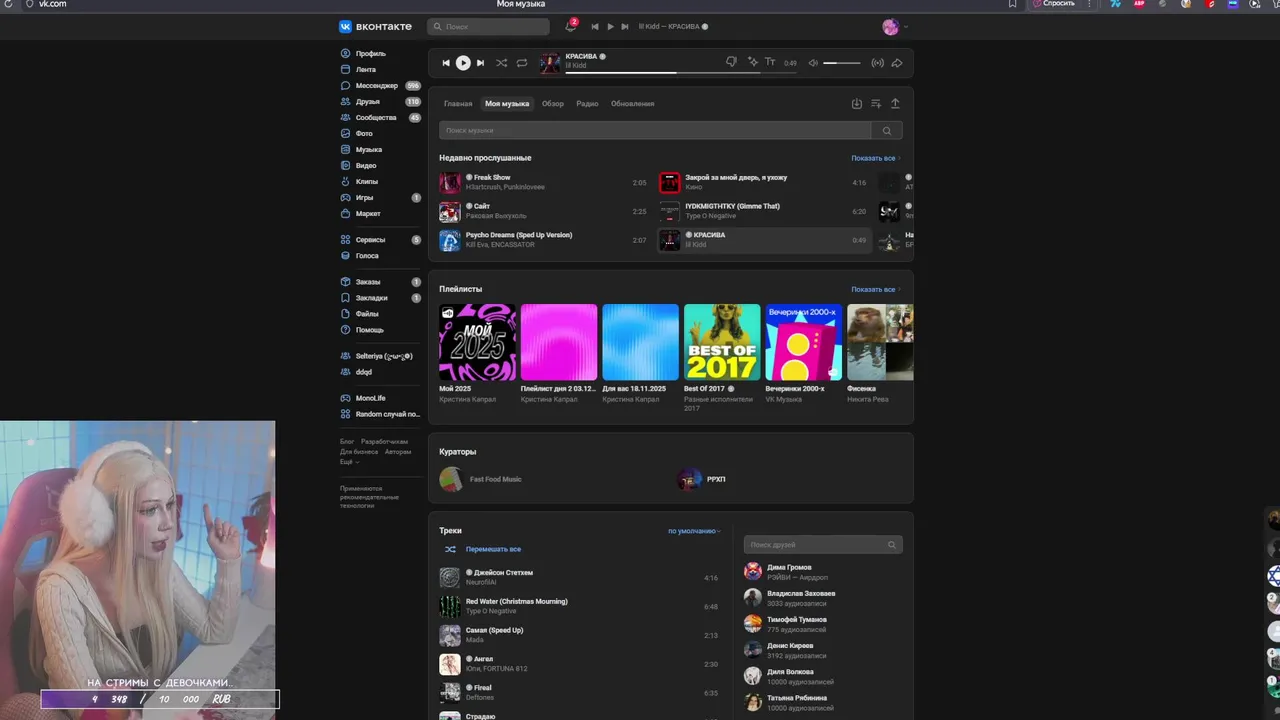This screenshot has width=1280, height=720.
Task: Show all recently played via Показать все
Action: (875, 158)
